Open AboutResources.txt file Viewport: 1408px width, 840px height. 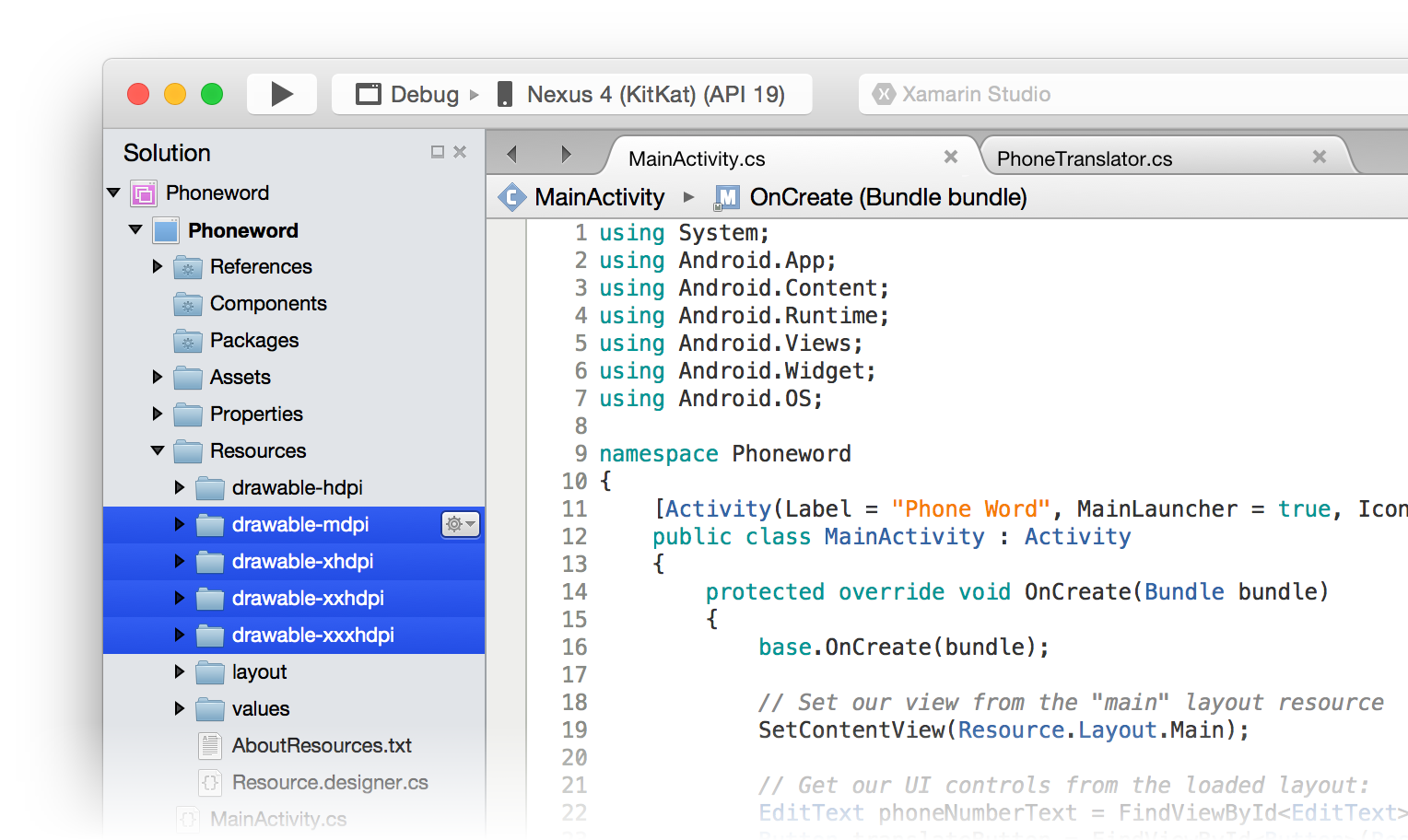click(x=321, y=745)
